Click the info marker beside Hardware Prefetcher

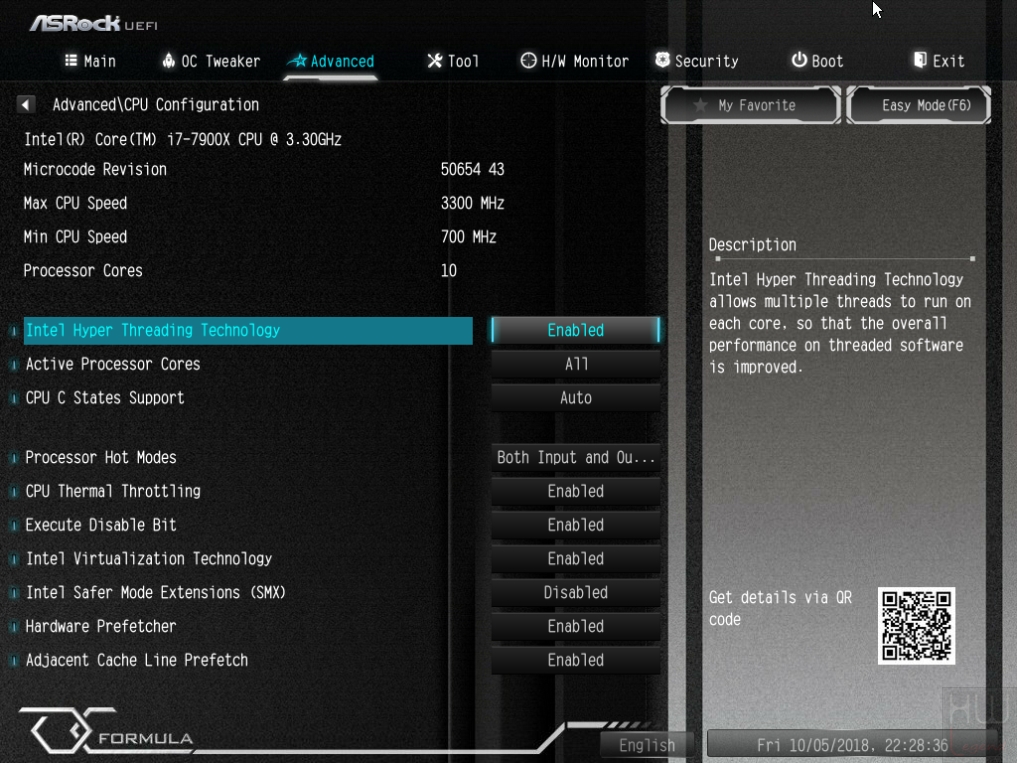13,627
